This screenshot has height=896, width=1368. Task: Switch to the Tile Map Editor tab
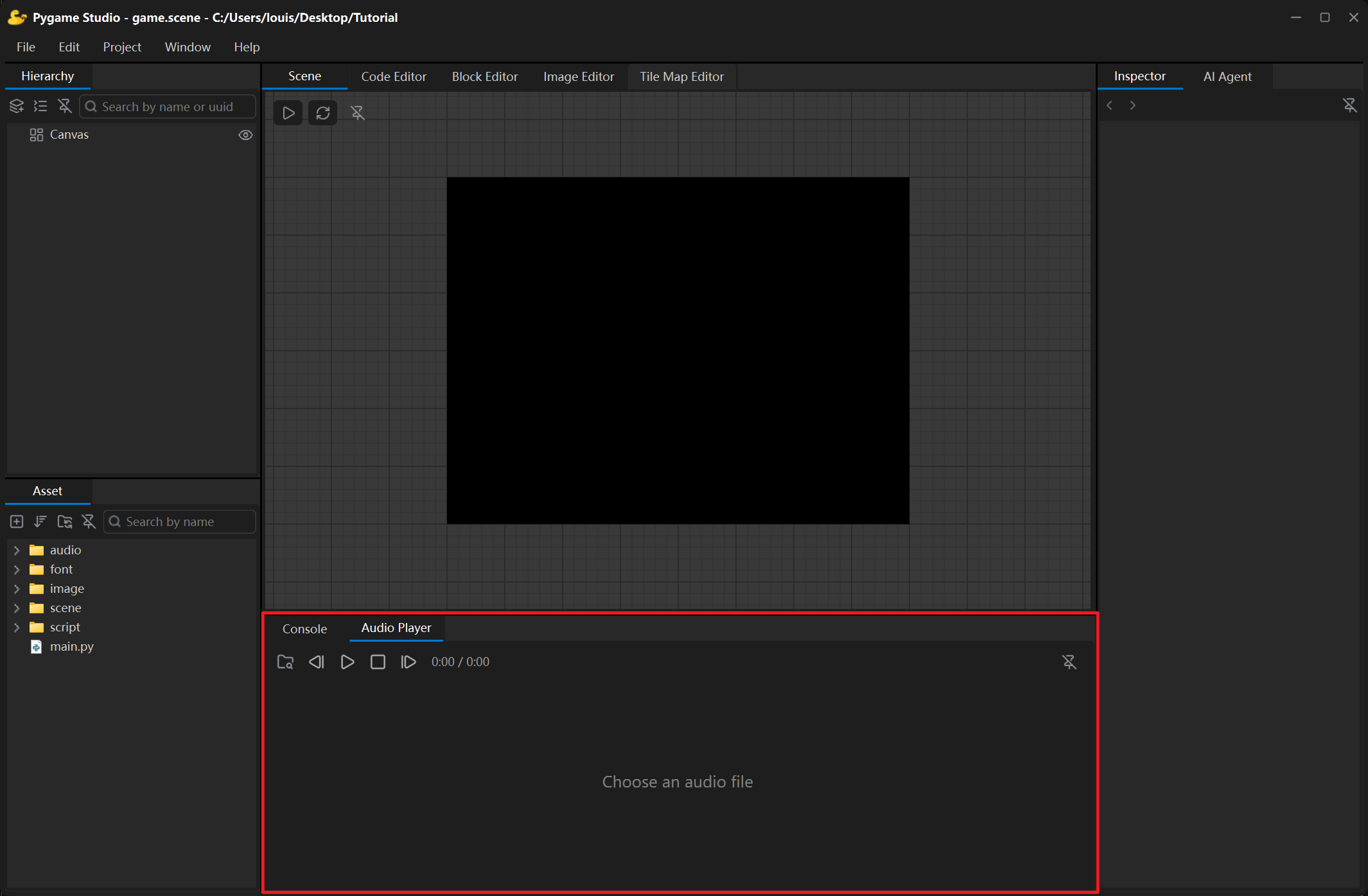click(681, 76)
